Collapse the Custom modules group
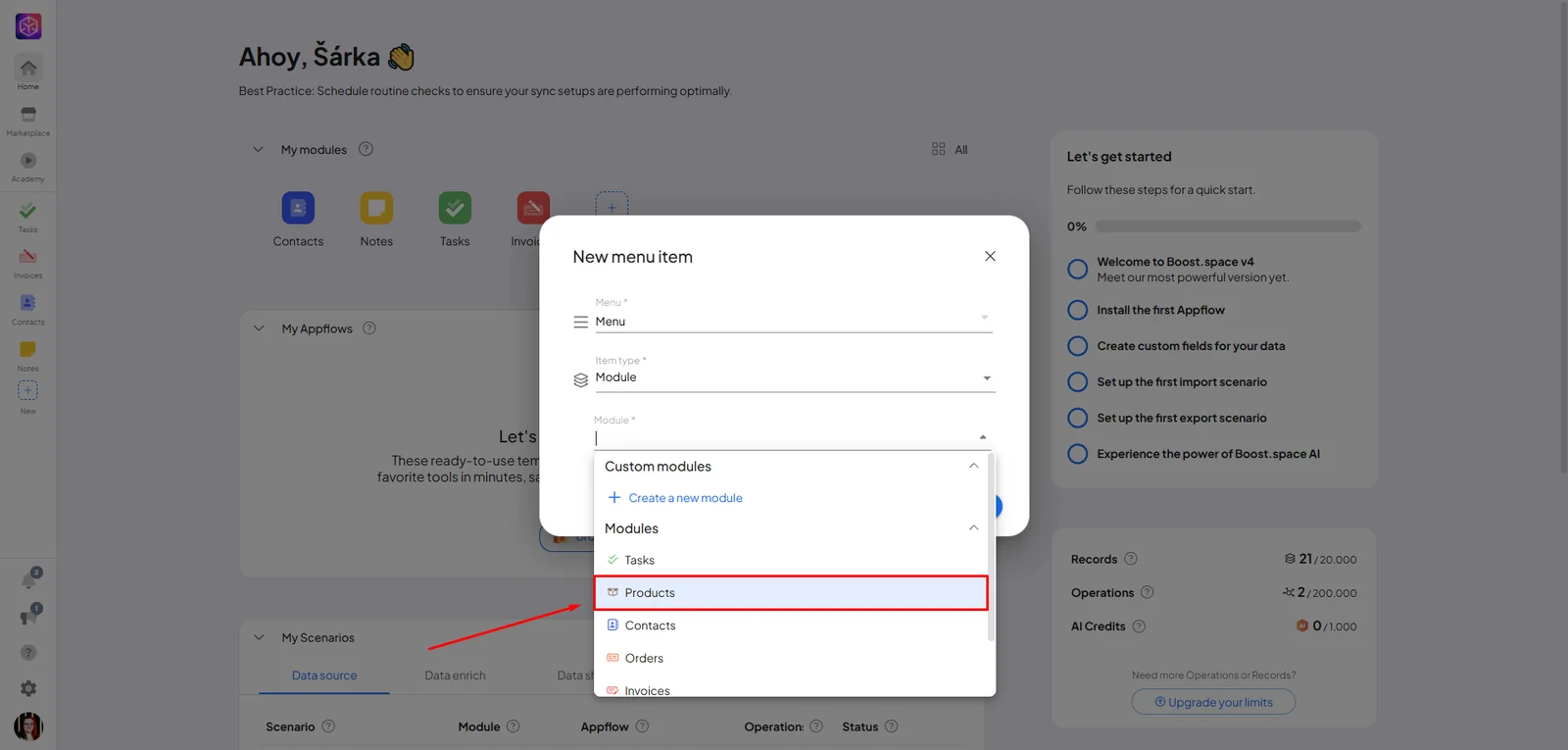This screenshot has width=1568, height=750. click(x=973, y=466)
